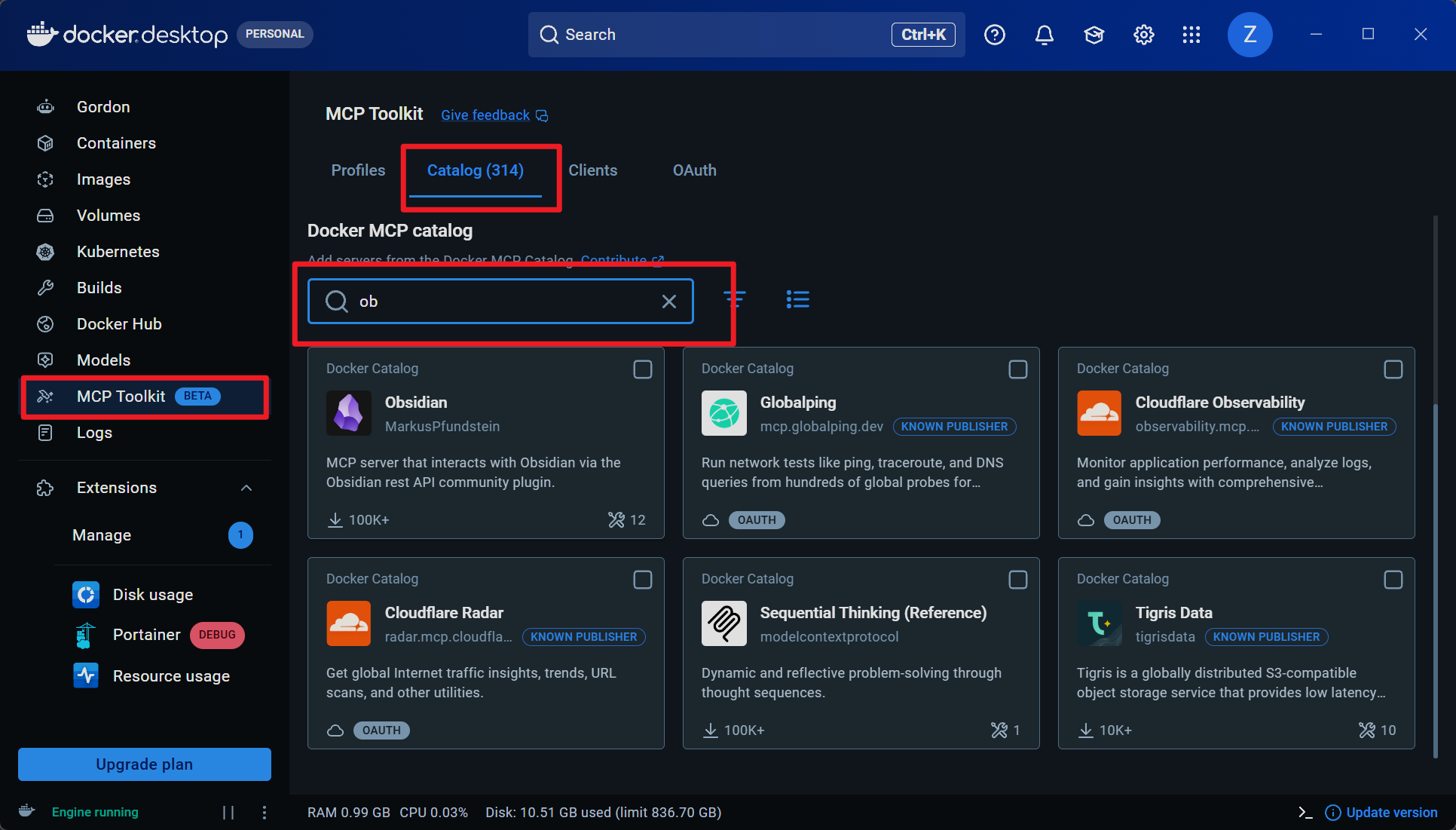Select the Obsidian server checkbox

643,369
